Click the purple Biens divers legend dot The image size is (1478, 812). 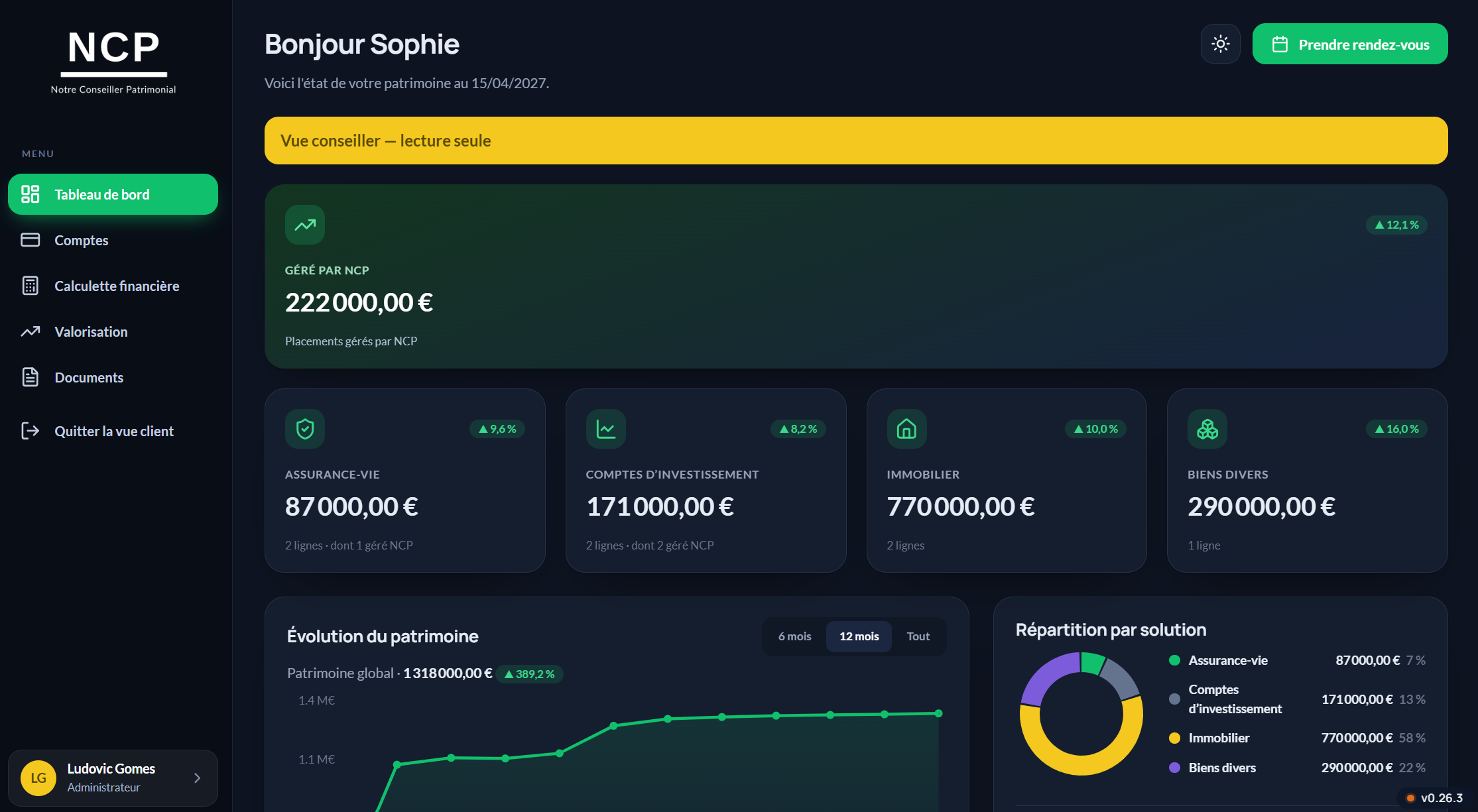tap(1174, 768)
